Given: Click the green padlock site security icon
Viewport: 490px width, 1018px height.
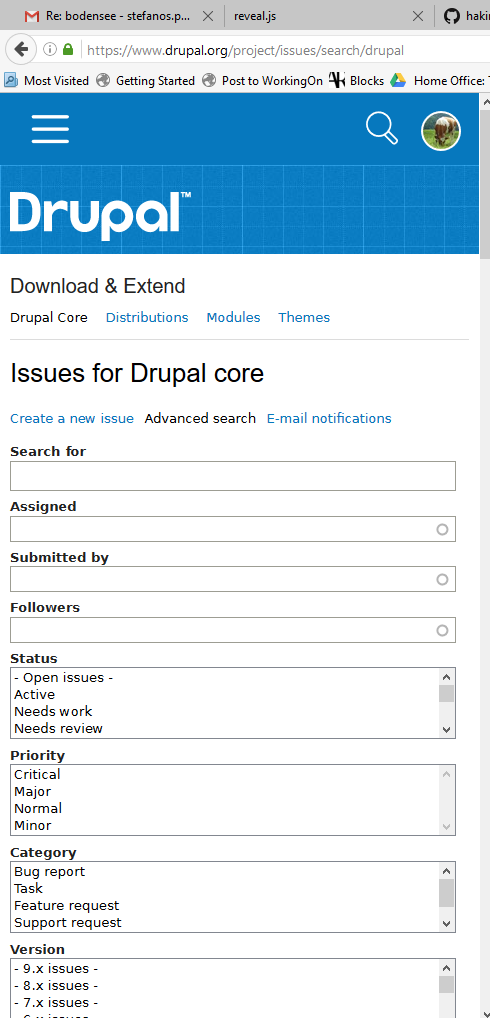Looking at the screenshot, I should click(68, 49).
